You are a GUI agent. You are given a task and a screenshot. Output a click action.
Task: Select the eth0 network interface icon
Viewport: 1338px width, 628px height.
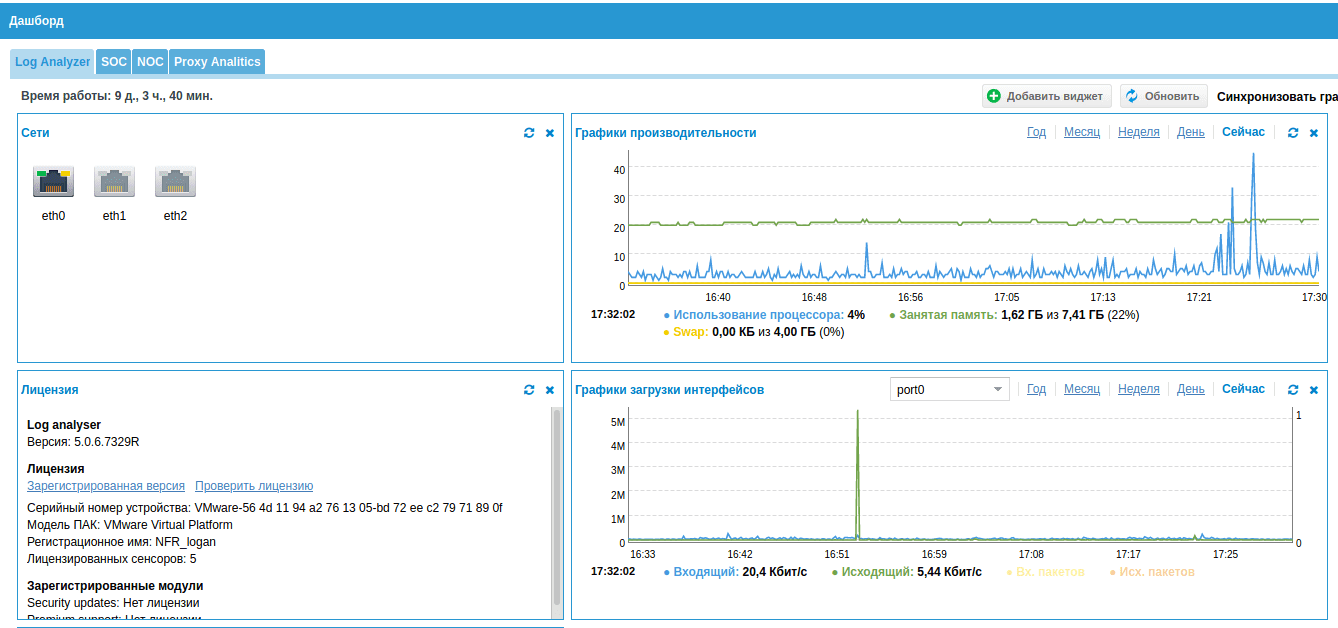pos(53,182)
